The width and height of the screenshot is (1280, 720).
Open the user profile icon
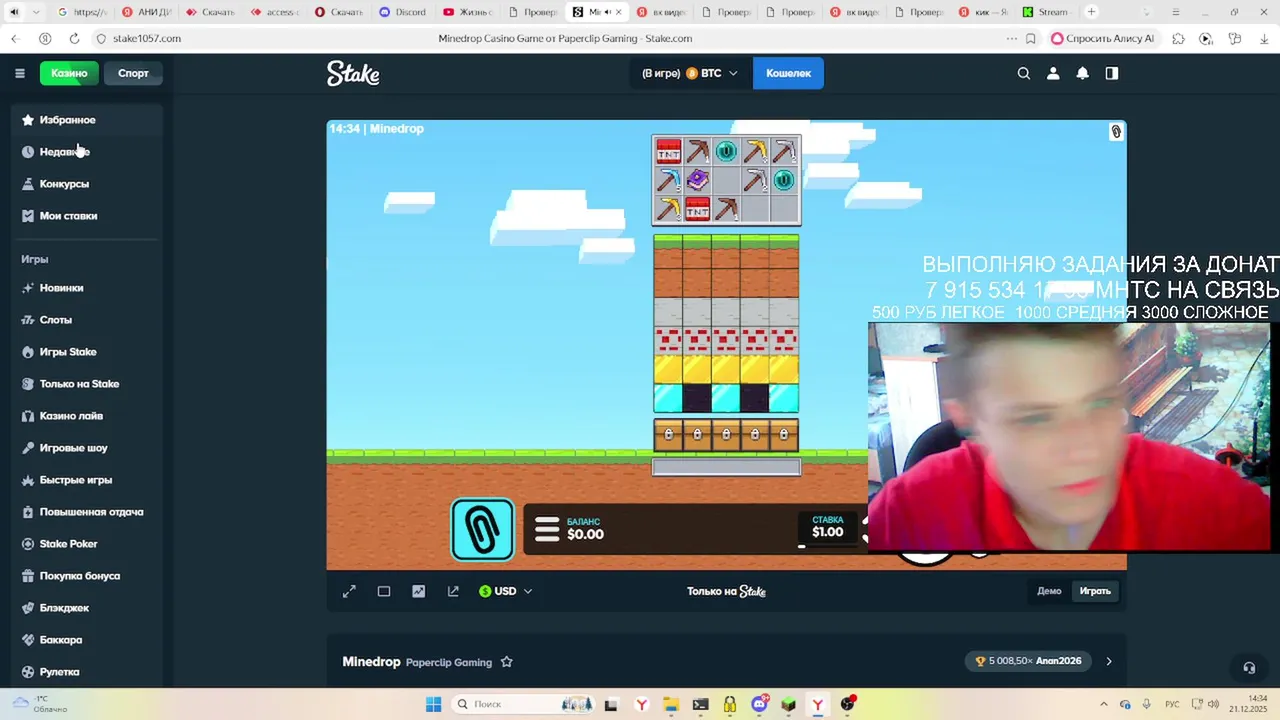(1053, 73)
